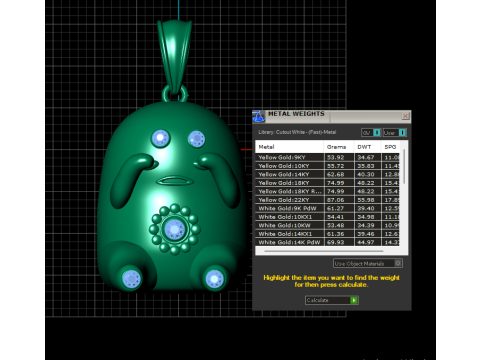Click the 62.68 grams cell
Screen dimensions: 480x360
(x=339, y=174)
